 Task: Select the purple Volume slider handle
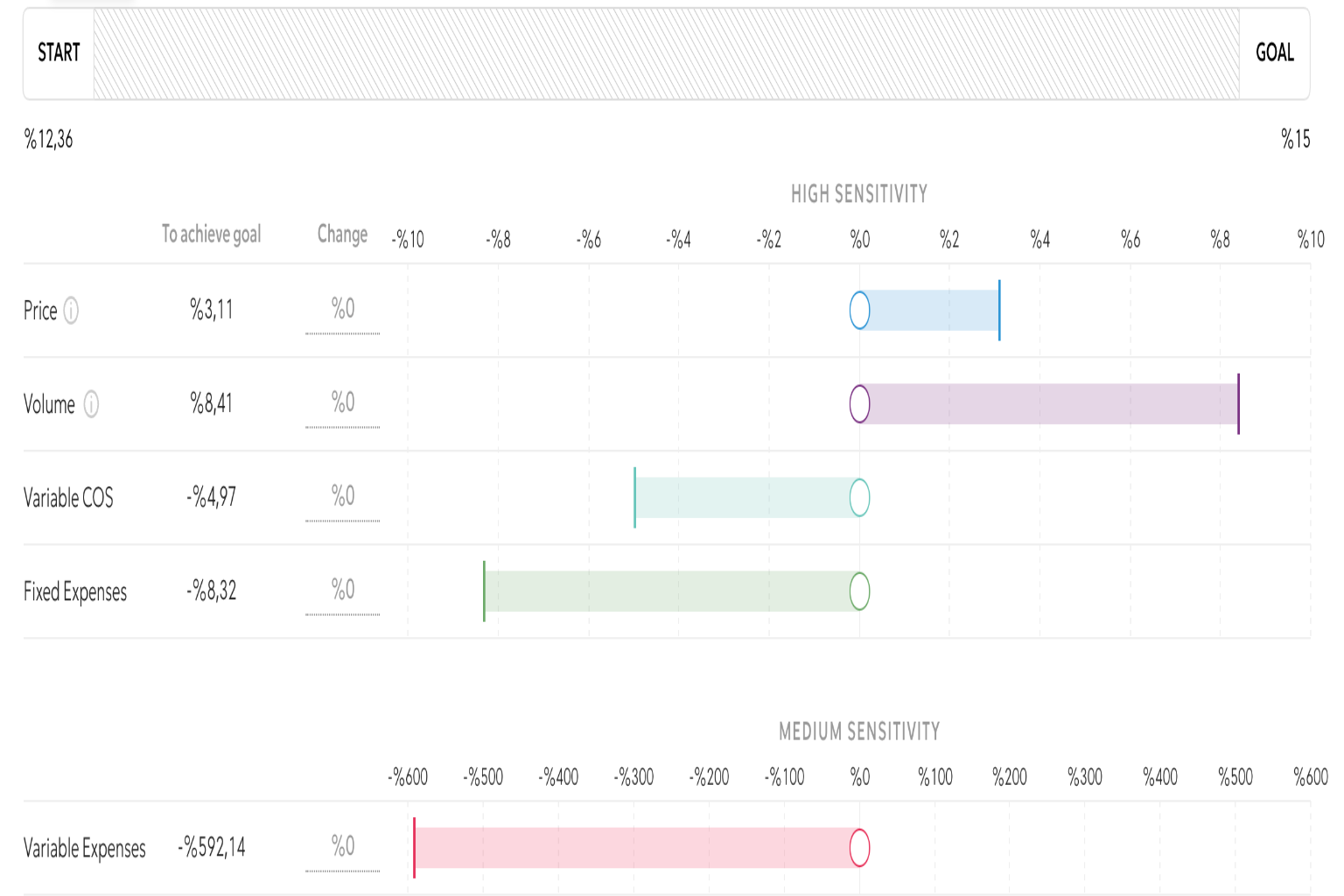tap(860, 404)
